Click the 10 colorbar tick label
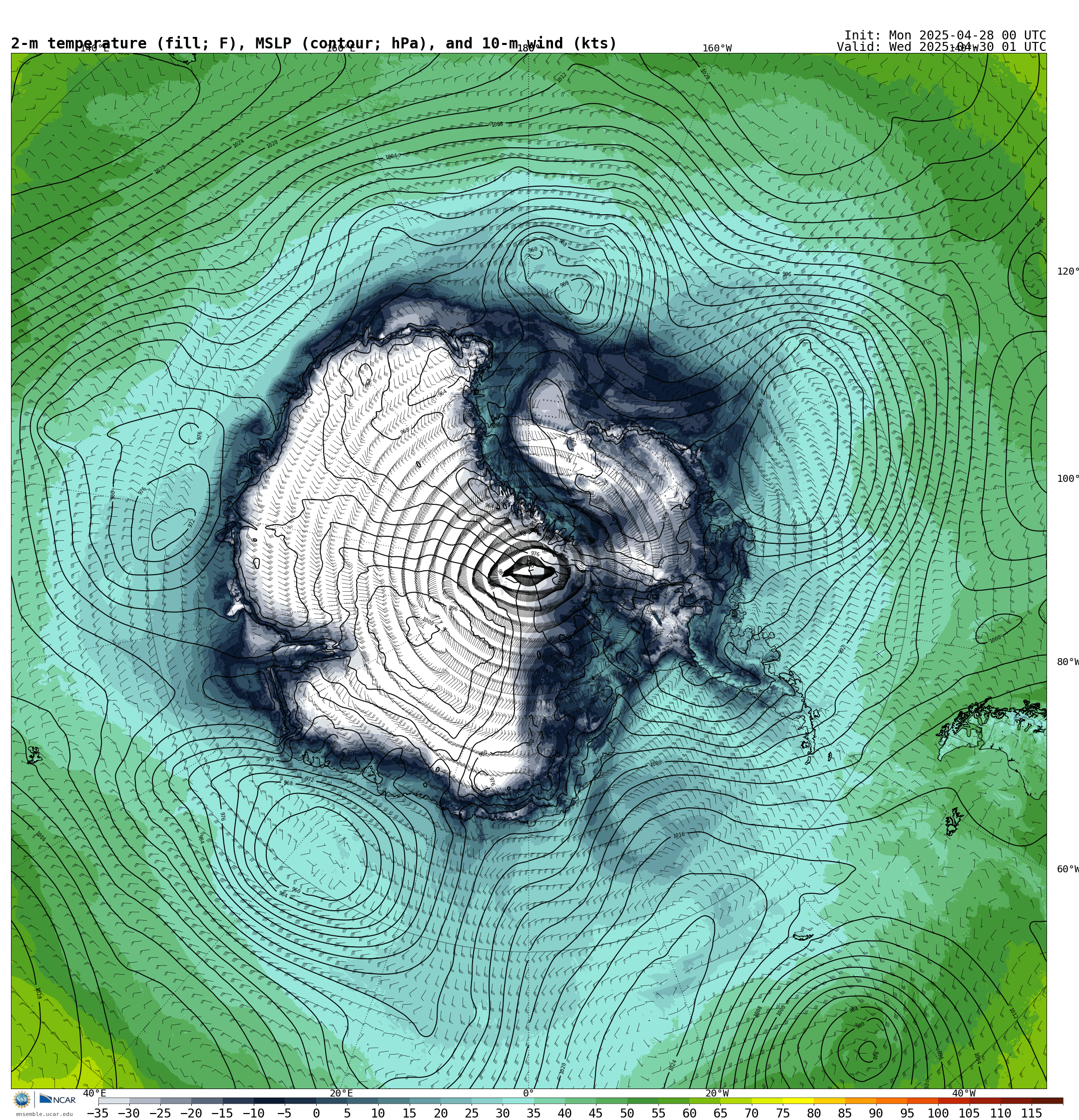This screenshot has width=1079, height=1120. 378,1113
